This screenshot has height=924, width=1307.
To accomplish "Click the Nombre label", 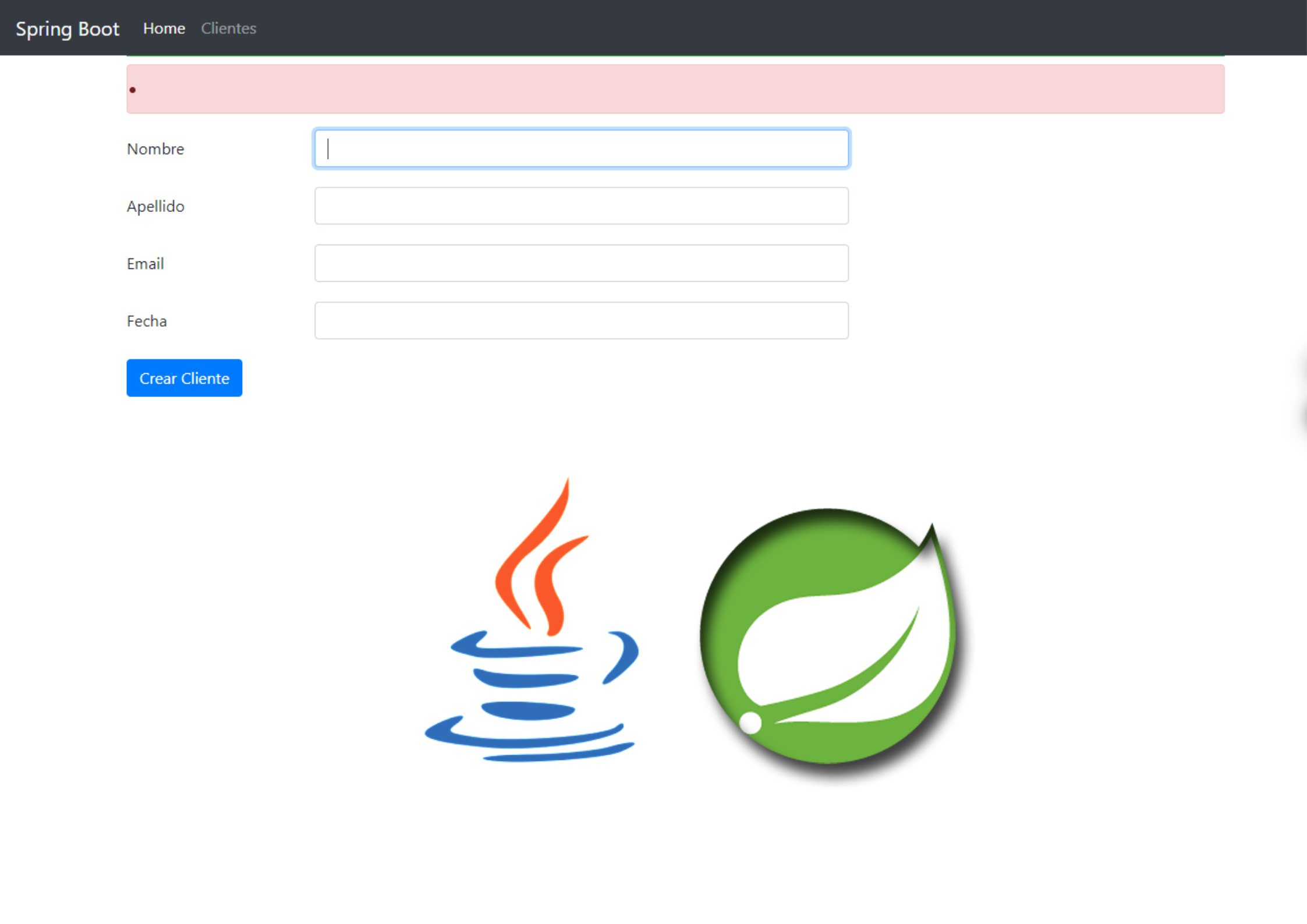I will pyautogui.click(x=155, y=149).
